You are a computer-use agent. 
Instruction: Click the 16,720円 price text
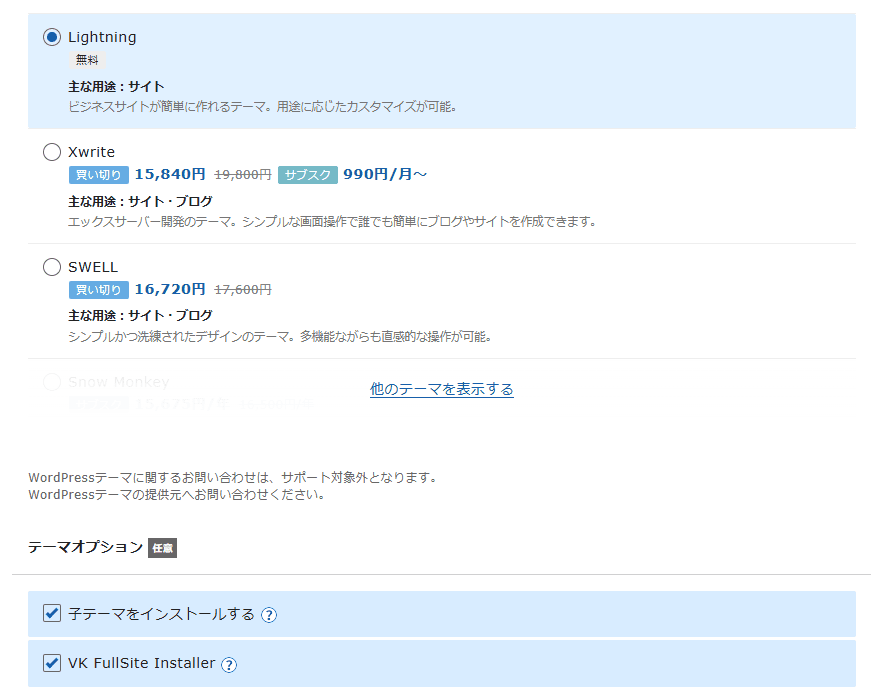(x=170, y=289)
